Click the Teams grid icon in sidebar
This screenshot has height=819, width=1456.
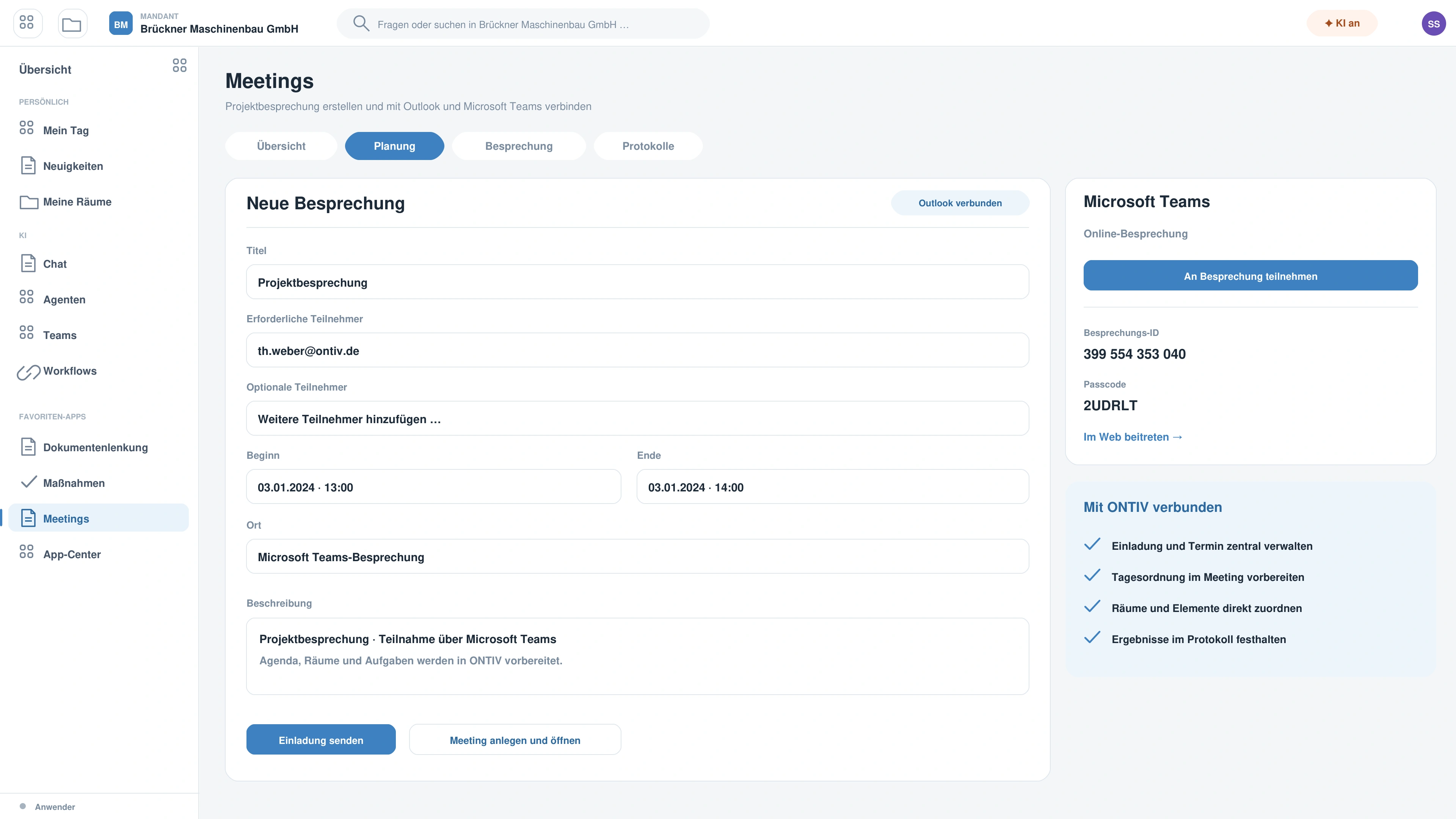(27, 333)
